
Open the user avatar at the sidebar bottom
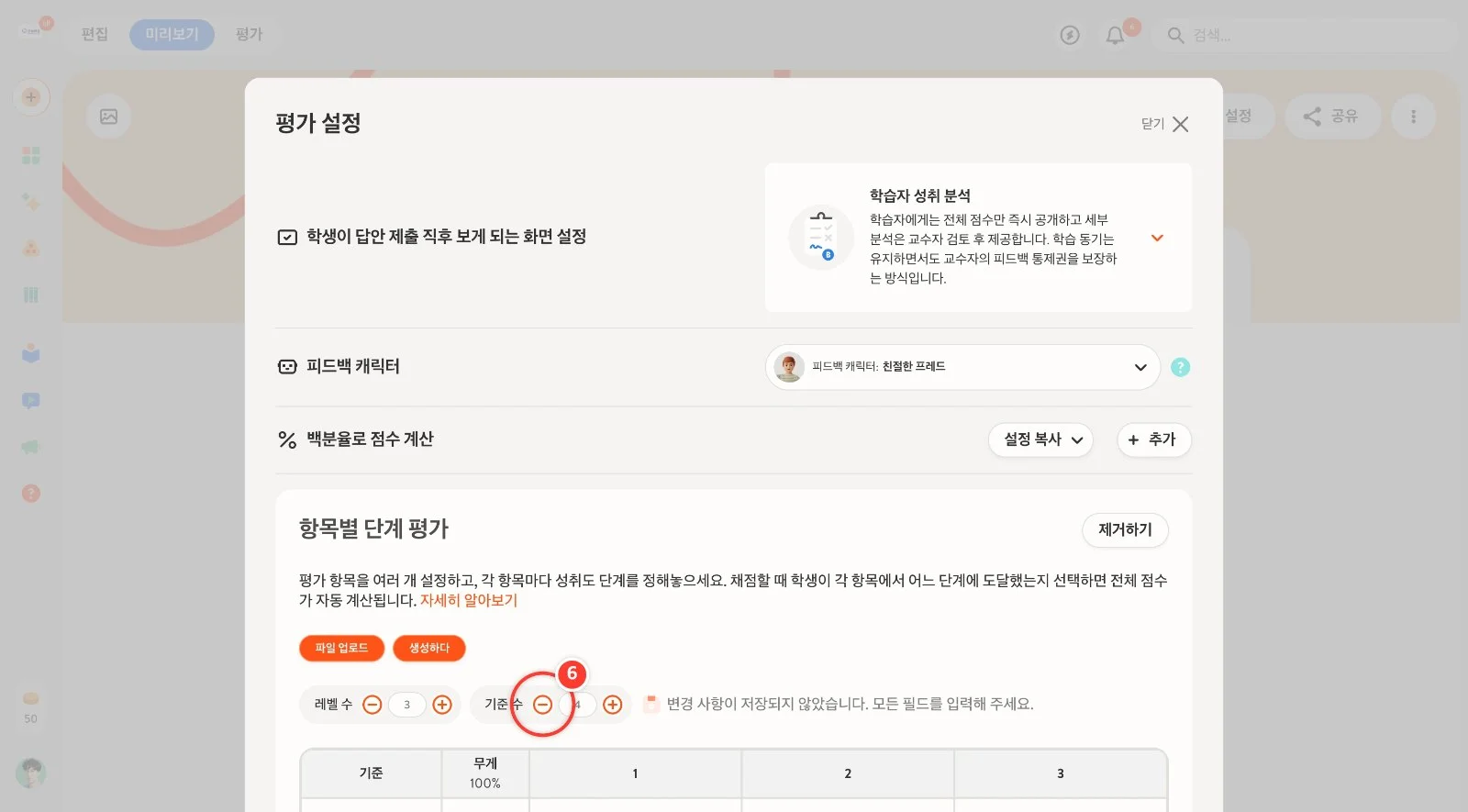31,773
